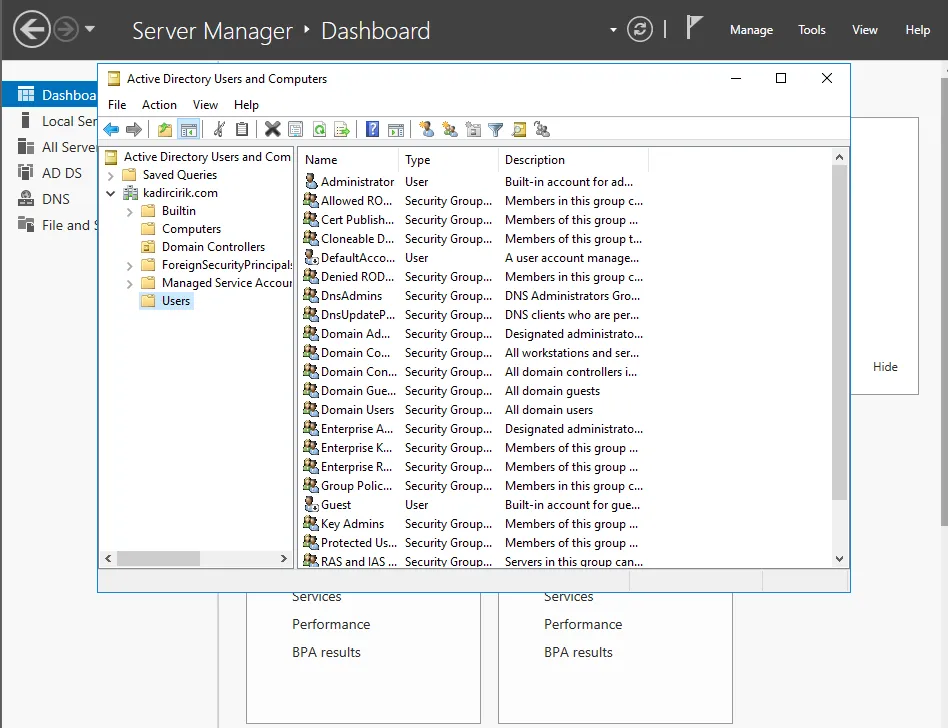Click the list pane vertical scrollbar thumb

point(839,333)
